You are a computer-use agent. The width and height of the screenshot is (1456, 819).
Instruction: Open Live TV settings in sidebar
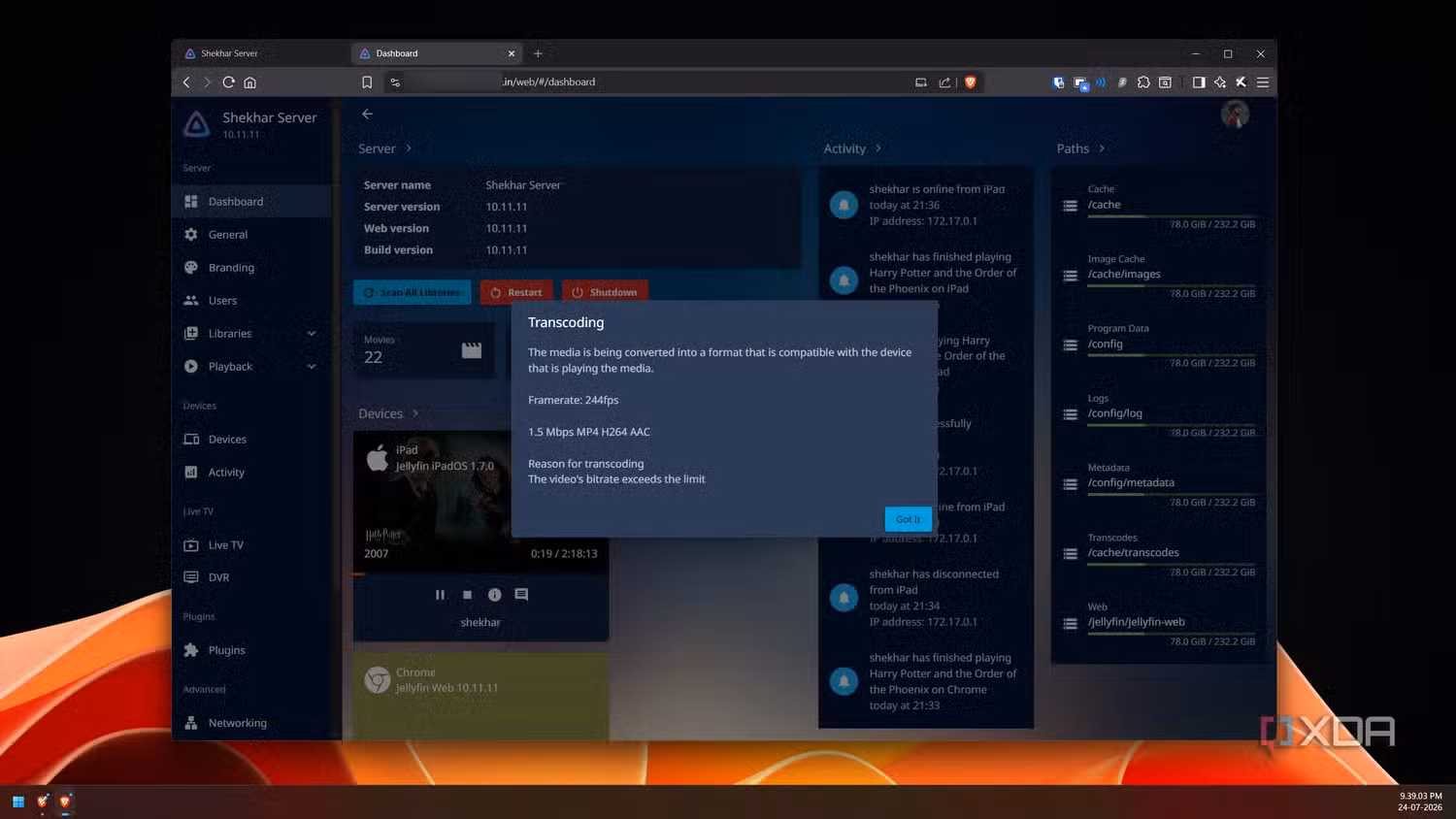[257, 544]
